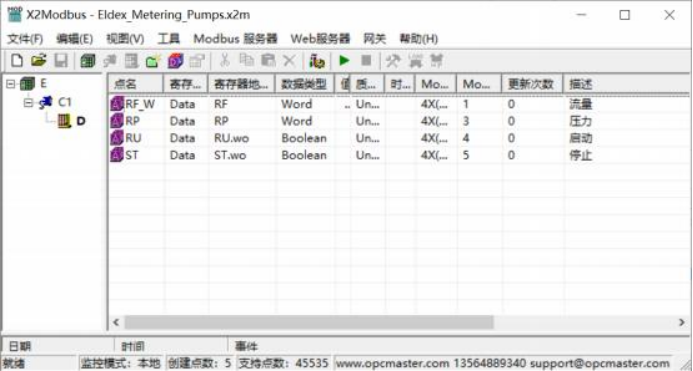Screen dimensions: 693x371
Task: Click the right arrow of horizontal scrollbar
Action: (x=681, y=322)
